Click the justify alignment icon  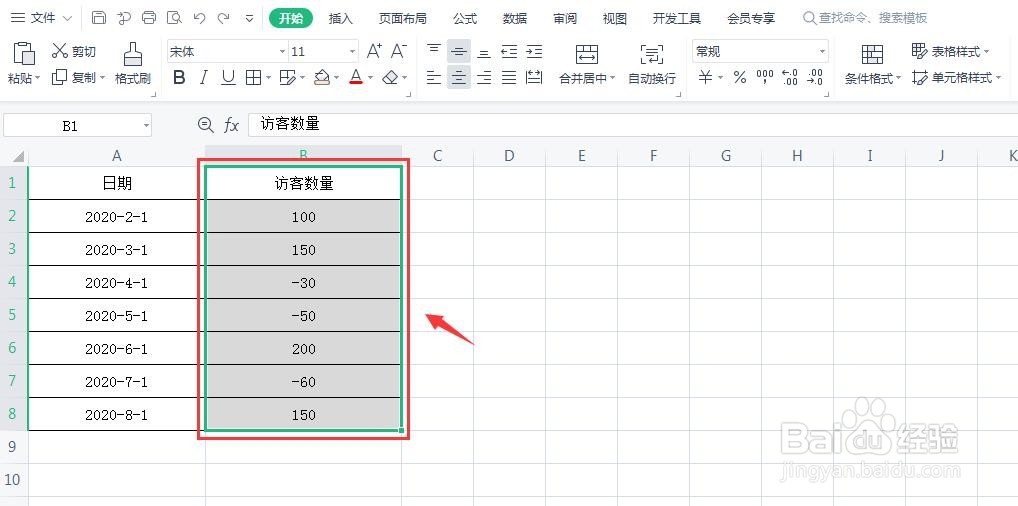(509, 78)
